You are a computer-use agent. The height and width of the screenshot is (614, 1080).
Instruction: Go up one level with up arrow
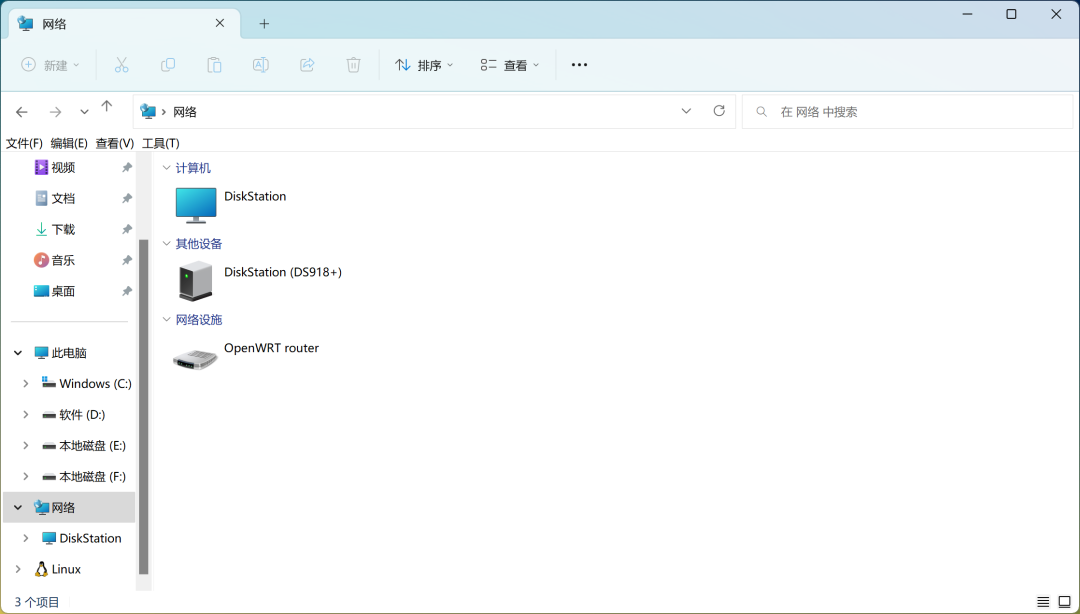point(106,106)
